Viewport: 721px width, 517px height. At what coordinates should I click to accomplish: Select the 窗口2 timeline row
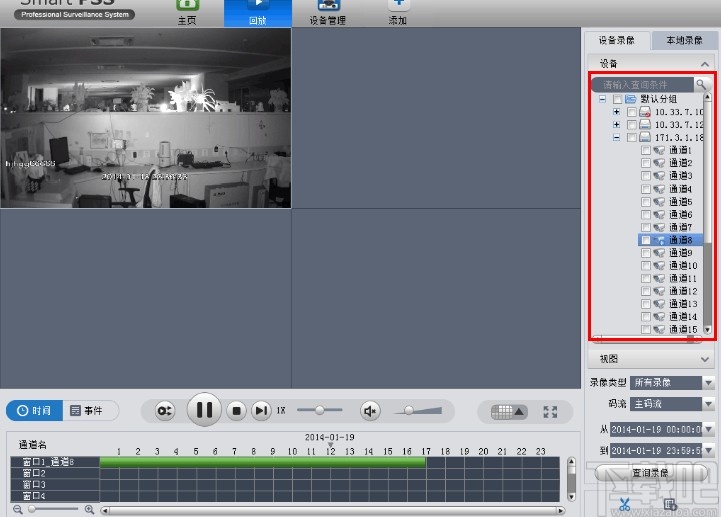click(x=285, y=473)
